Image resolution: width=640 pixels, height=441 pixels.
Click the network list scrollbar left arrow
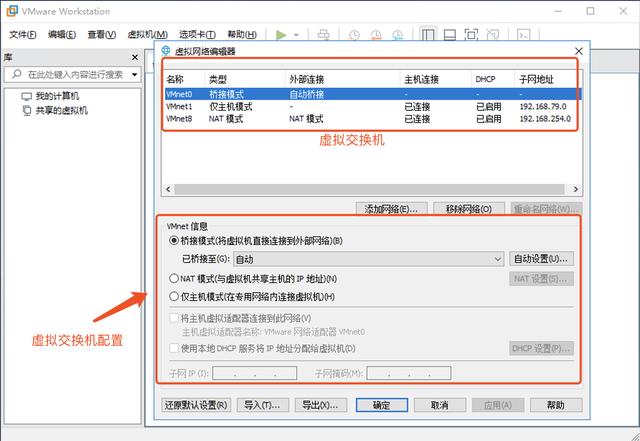click(168, 189)
